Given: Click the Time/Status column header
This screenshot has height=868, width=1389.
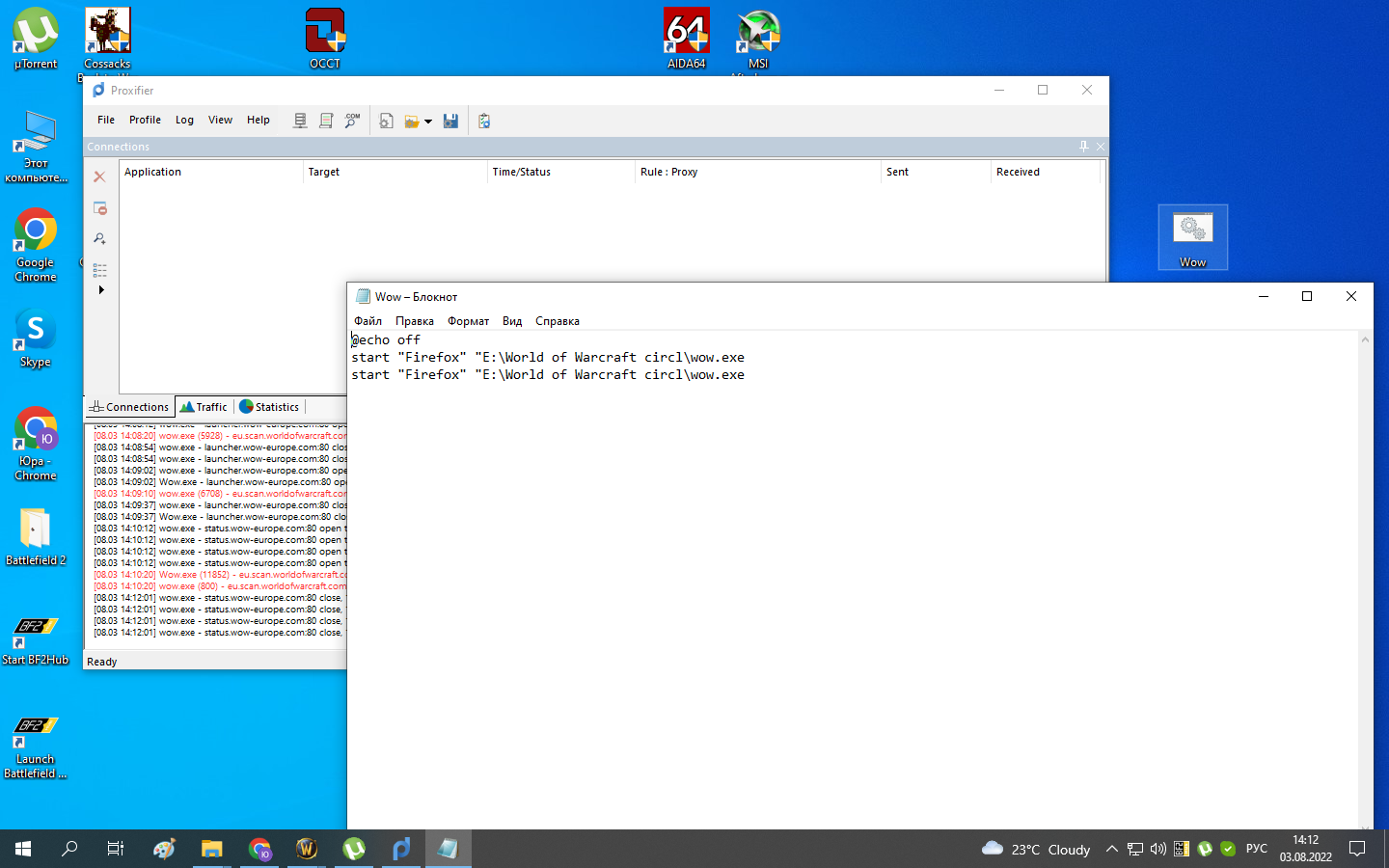Looking at the screenshot, I should coord(521,172).
